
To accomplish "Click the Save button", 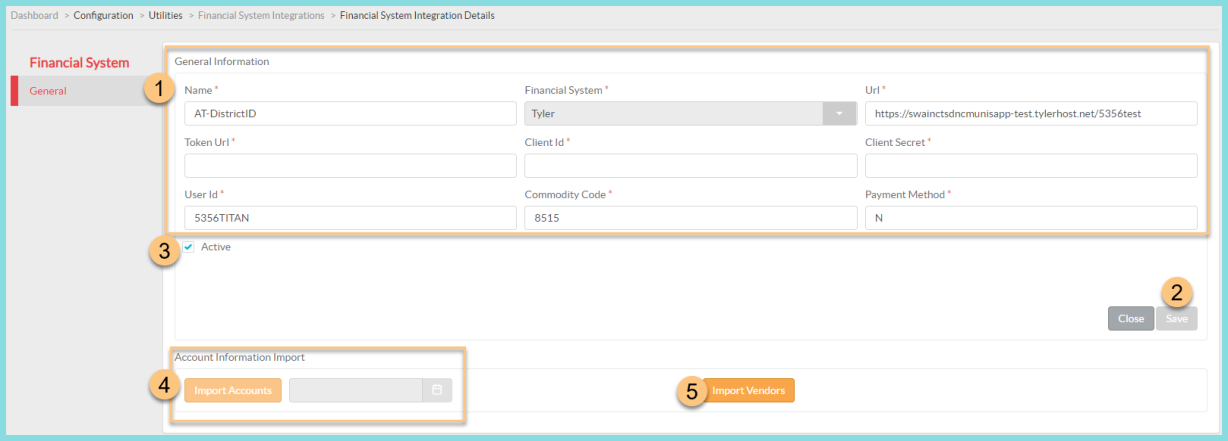I will click(1177, 319).
